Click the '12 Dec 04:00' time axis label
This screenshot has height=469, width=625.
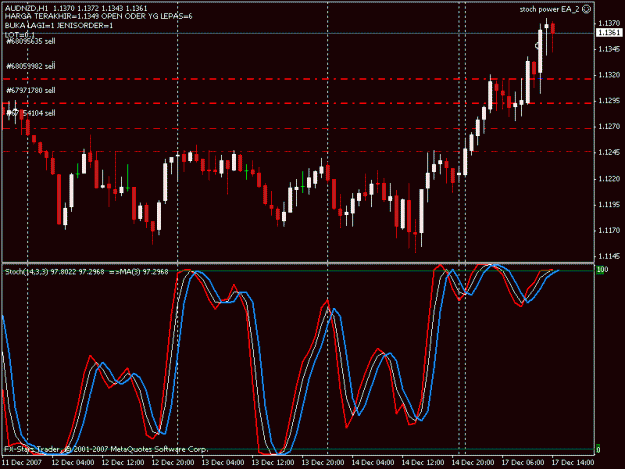click(x=73, y=463)
